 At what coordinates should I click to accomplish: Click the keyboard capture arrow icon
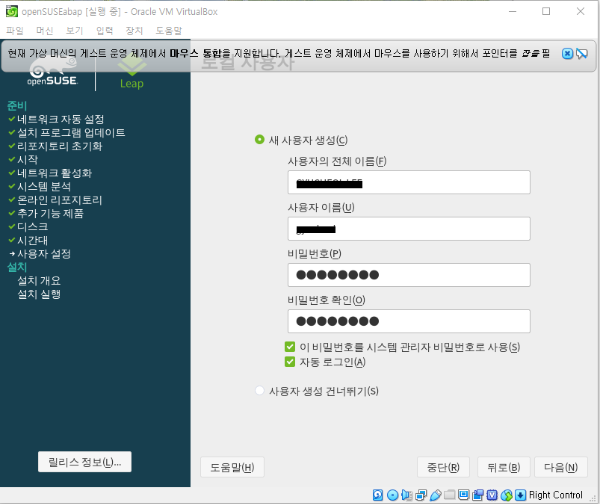point(520,495)
